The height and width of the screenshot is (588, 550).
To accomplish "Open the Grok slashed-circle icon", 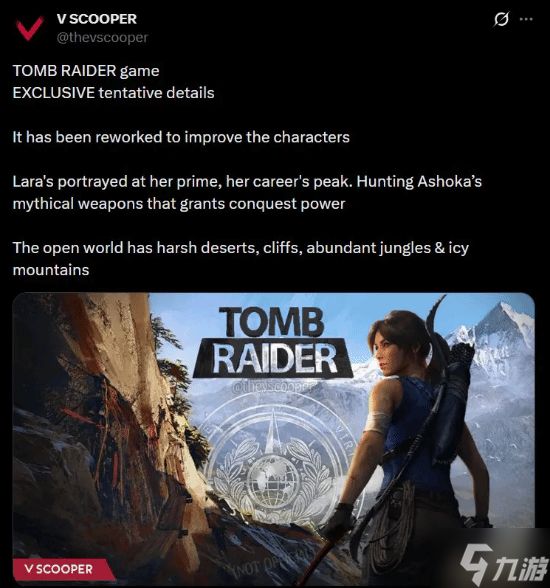I will coord(501,19).
